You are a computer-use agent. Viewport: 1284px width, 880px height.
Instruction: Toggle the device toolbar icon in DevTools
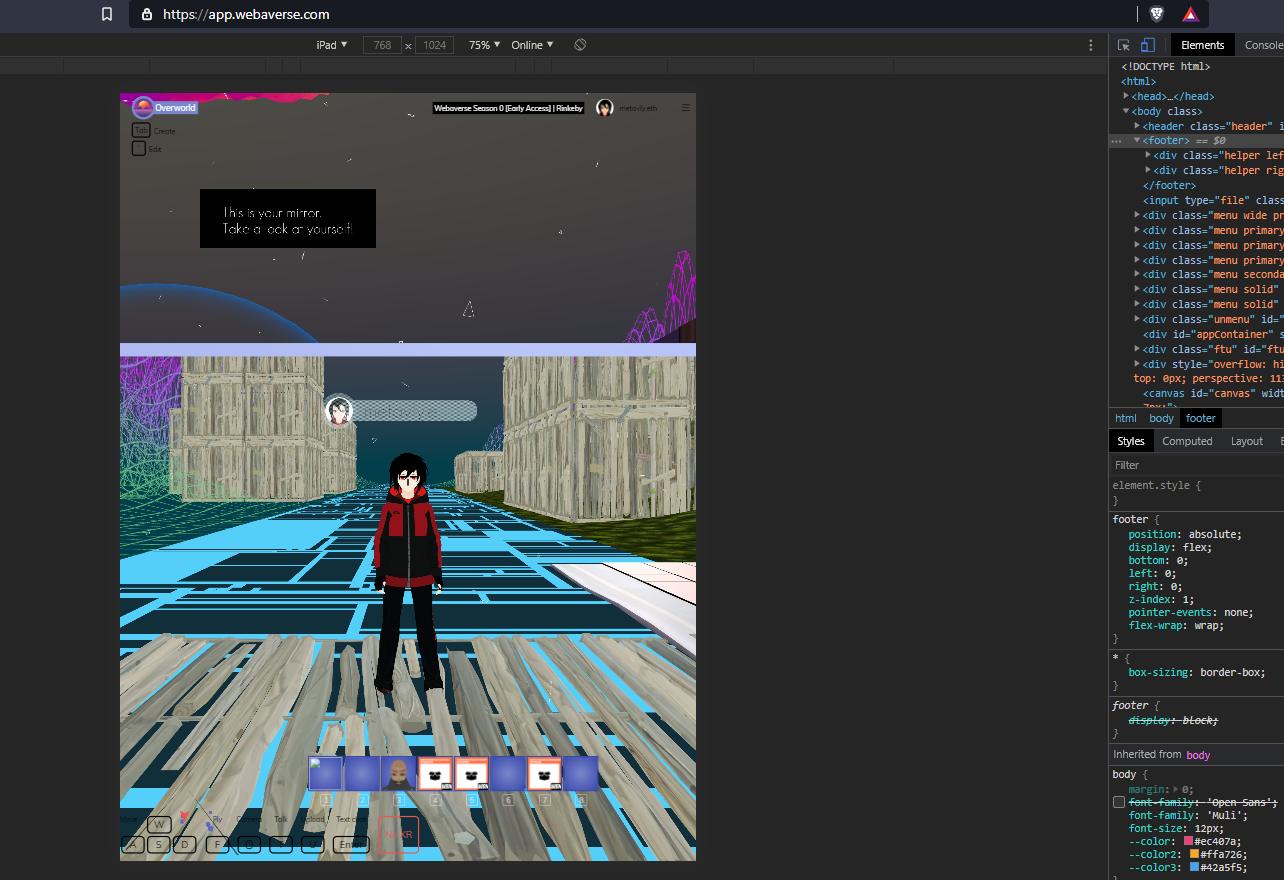tap(1147, 45)
